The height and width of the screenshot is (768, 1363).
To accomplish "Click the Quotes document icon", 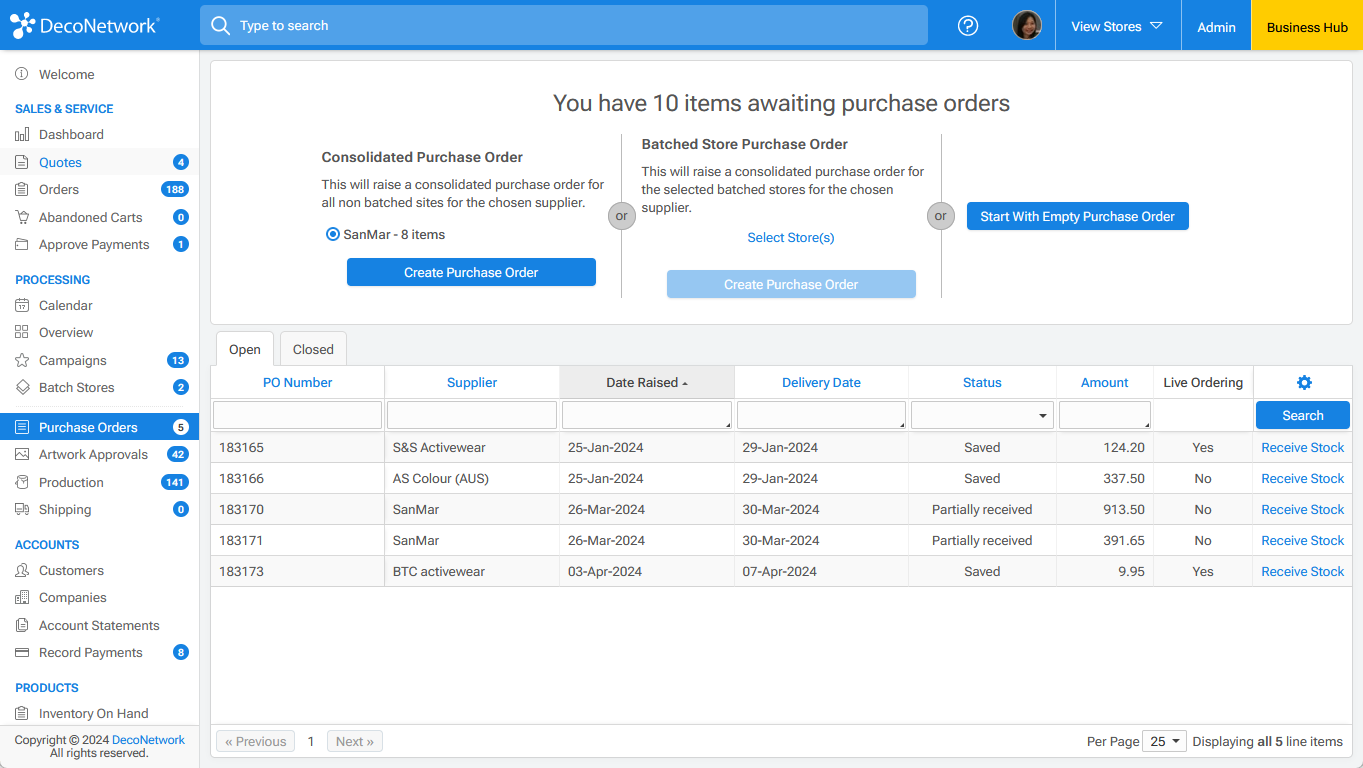I will click(22, 162).
